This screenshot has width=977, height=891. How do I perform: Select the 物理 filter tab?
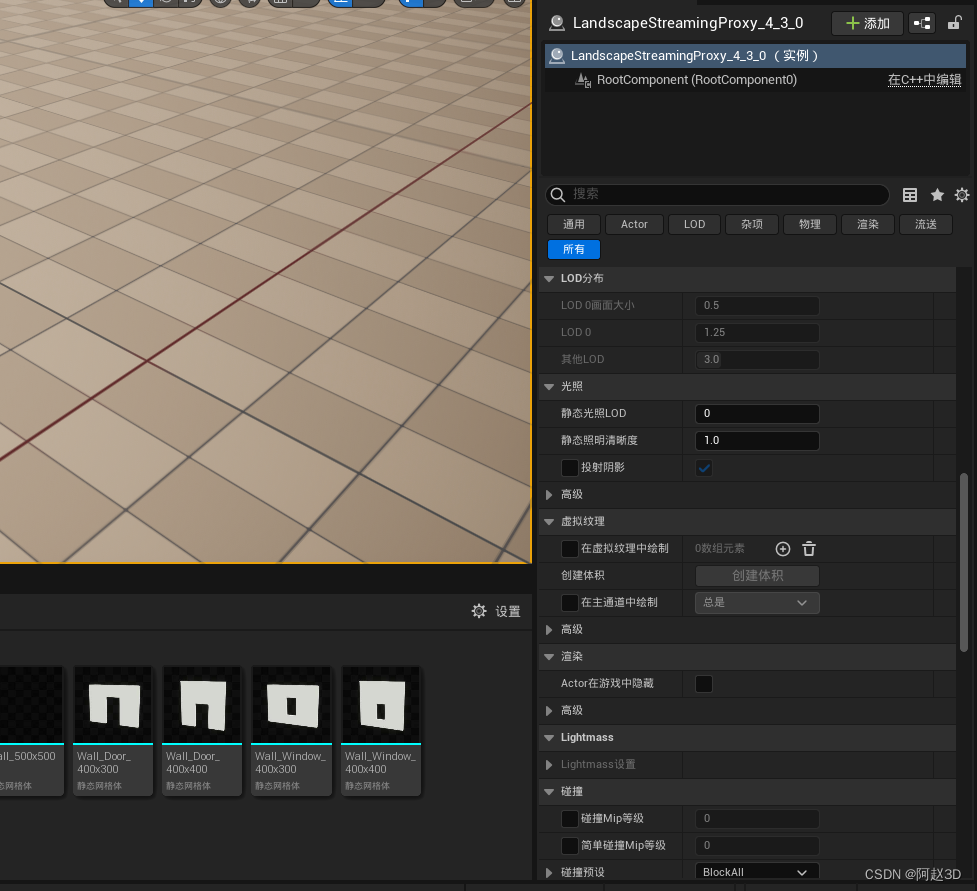809,224
